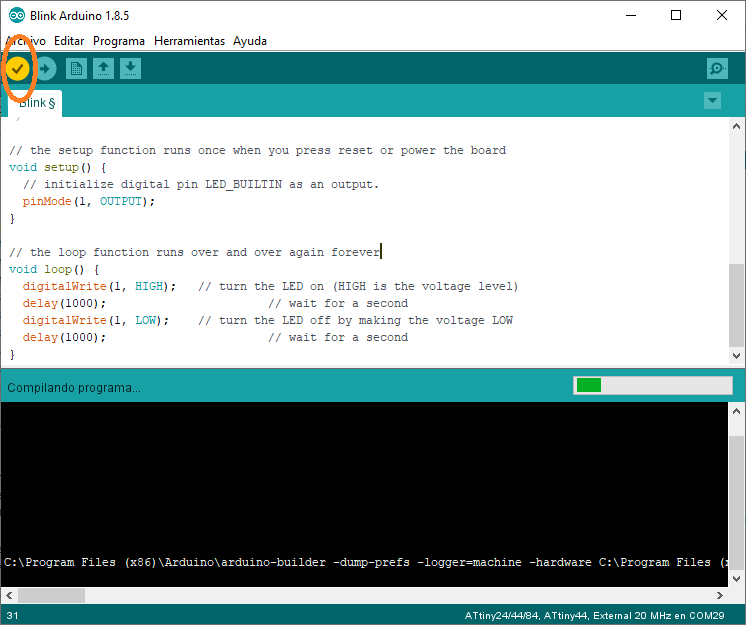Open the Editar menu
Screen dimensions: 746x625
pyautogui.click(x=69, y=41)
